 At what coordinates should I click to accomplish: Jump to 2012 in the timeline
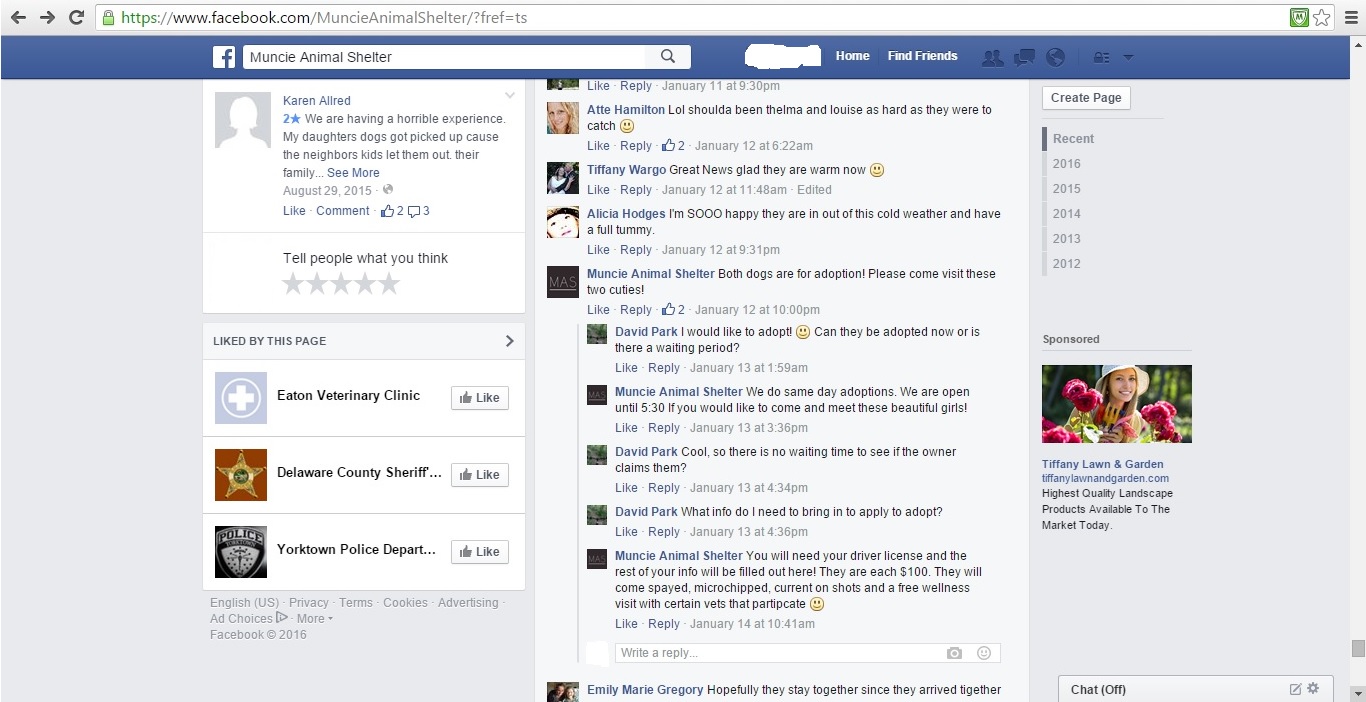pyautogui.click(x=1066, y=264)
